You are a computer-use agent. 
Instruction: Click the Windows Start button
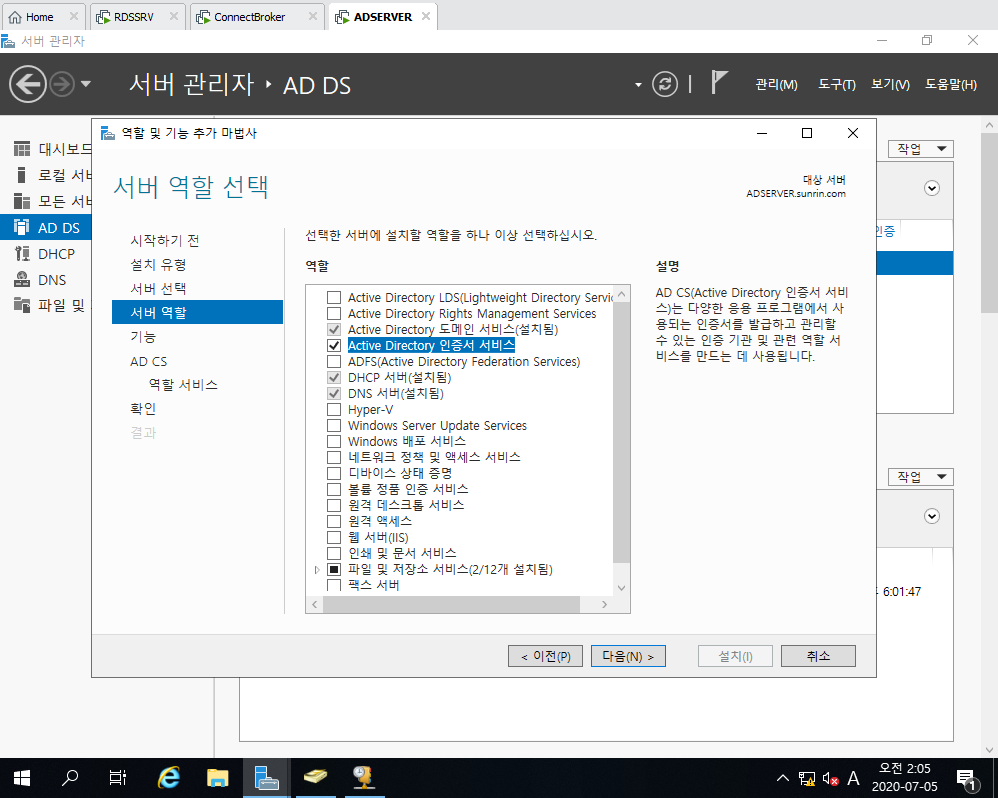pos(22,778)
